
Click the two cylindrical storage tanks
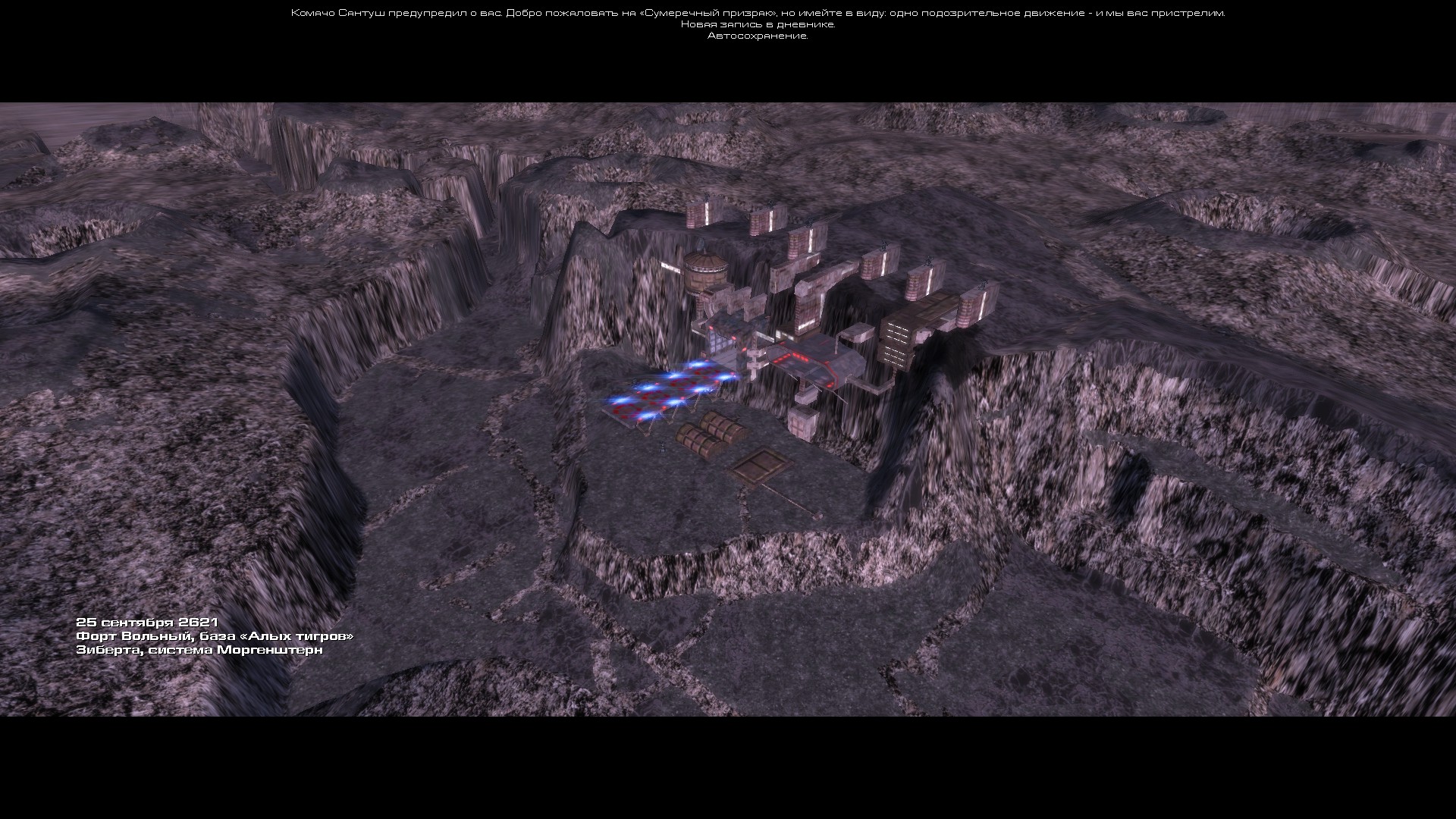pos(711,432)
